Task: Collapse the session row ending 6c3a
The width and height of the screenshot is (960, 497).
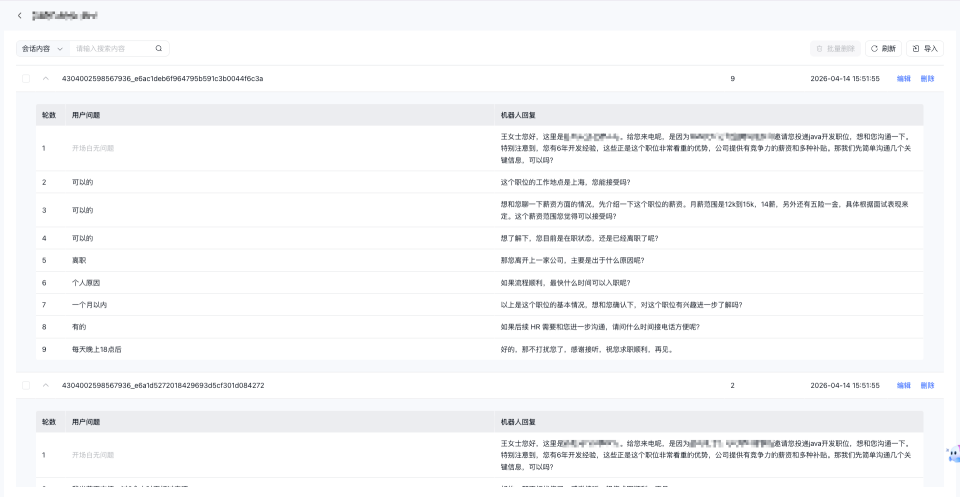Action: tap(45, 78)
